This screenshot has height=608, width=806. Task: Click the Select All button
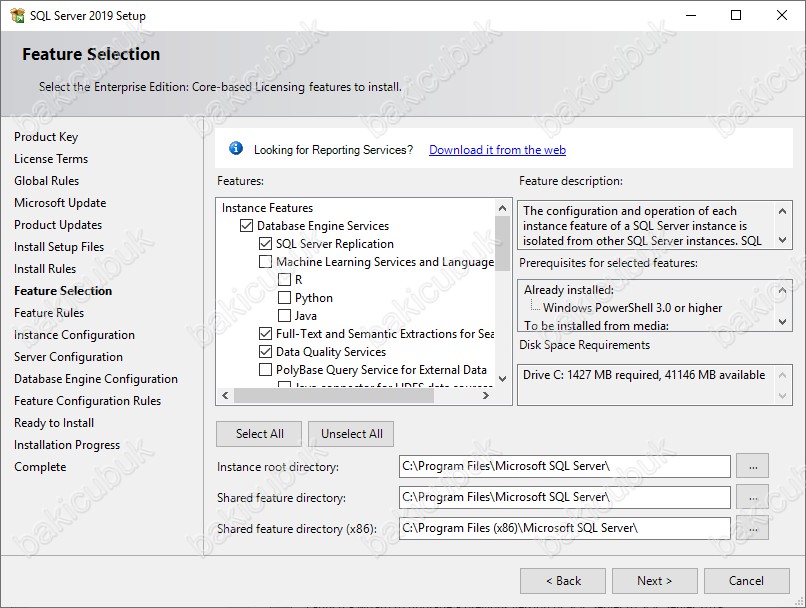click(x=259, y=434)
